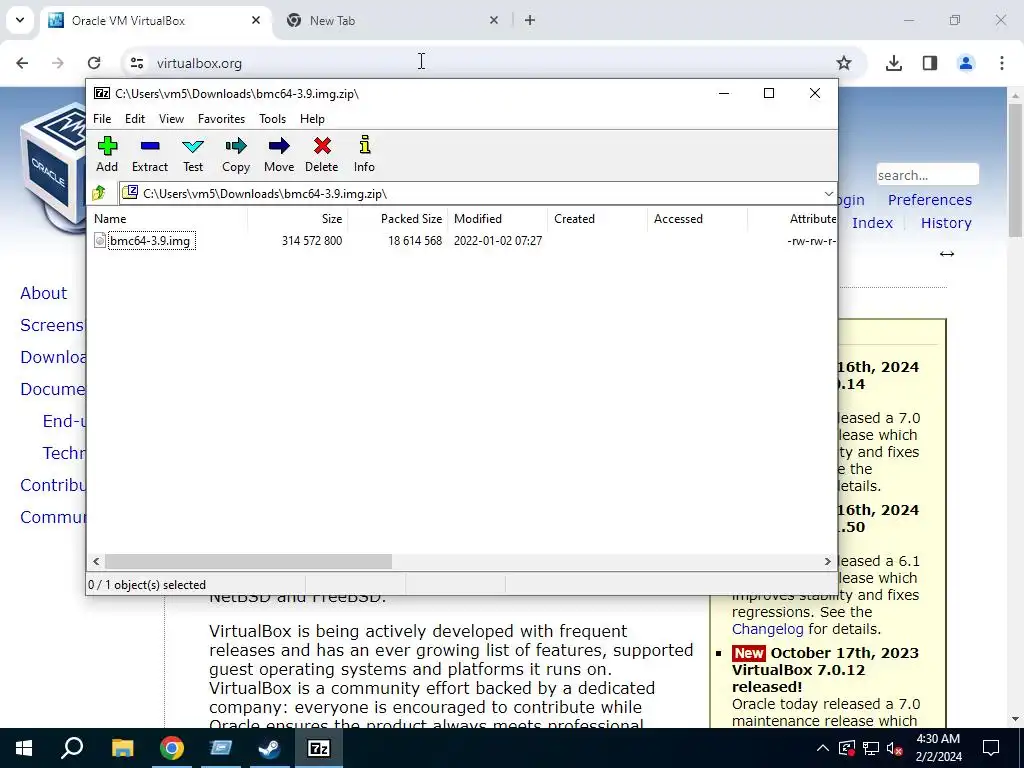Click the Test archive icon
The height and width of the screenshot is (768, 1024).
pos(193,155)
